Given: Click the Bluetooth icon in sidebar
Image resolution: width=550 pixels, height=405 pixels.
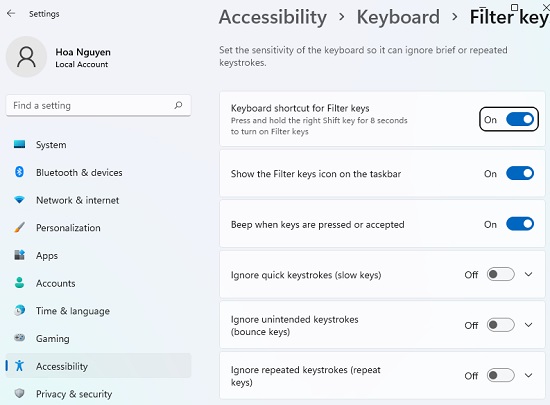Looking at the screenshot, I should (19, 172).
